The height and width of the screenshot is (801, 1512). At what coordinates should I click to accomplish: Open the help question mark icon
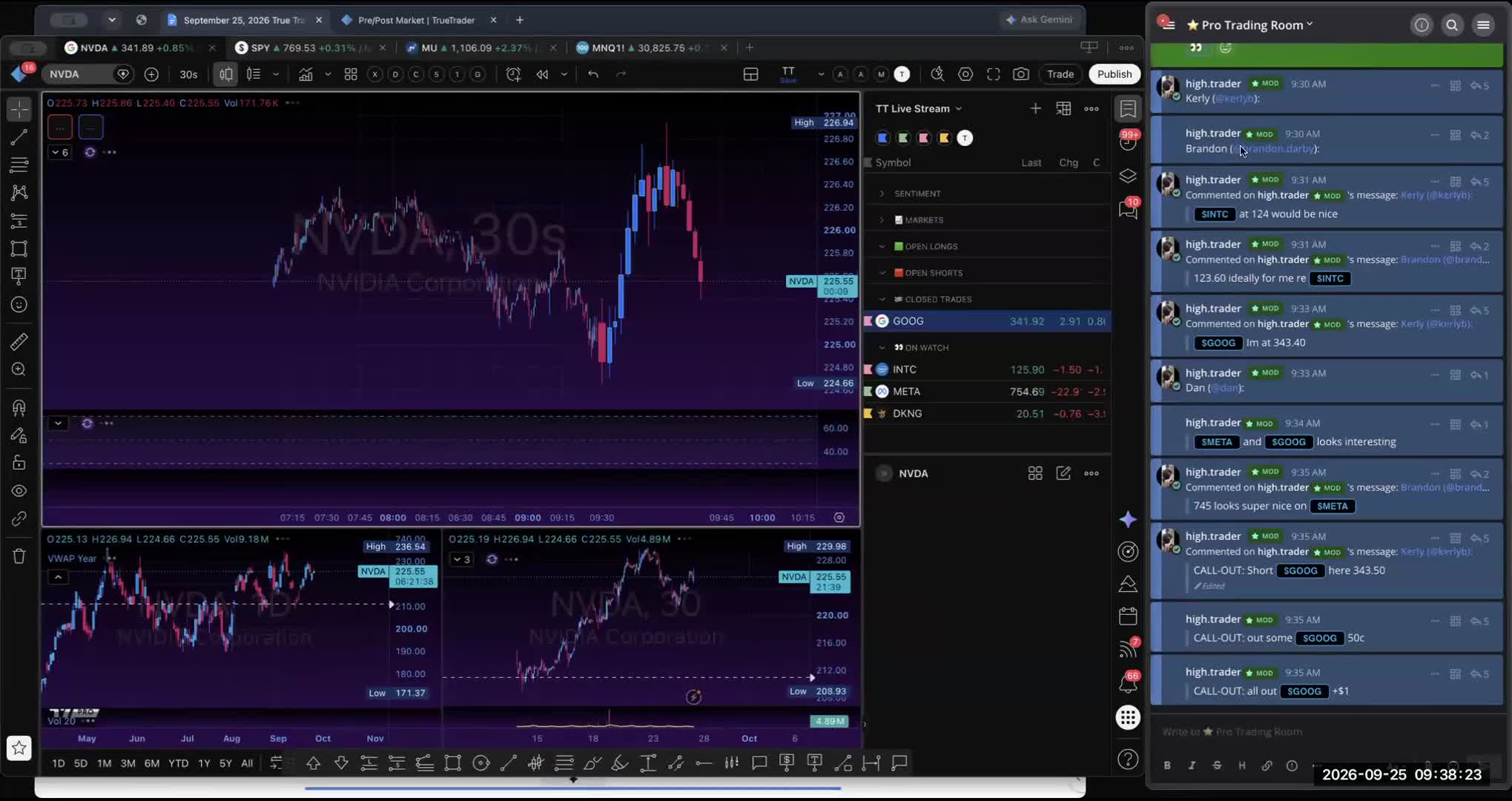(1128, 759)
